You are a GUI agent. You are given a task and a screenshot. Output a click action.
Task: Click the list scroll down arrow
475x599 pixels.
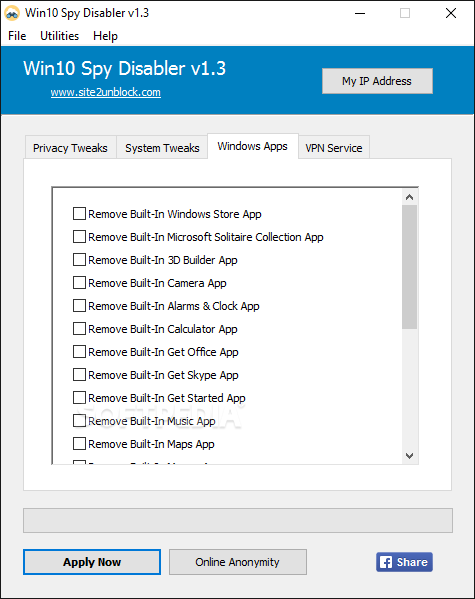coord(409,456)
